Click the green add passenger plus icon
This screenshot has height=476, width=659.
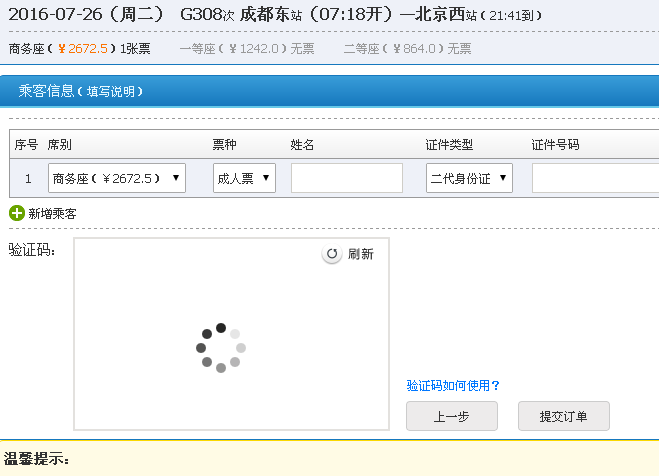tap(17, 213)
